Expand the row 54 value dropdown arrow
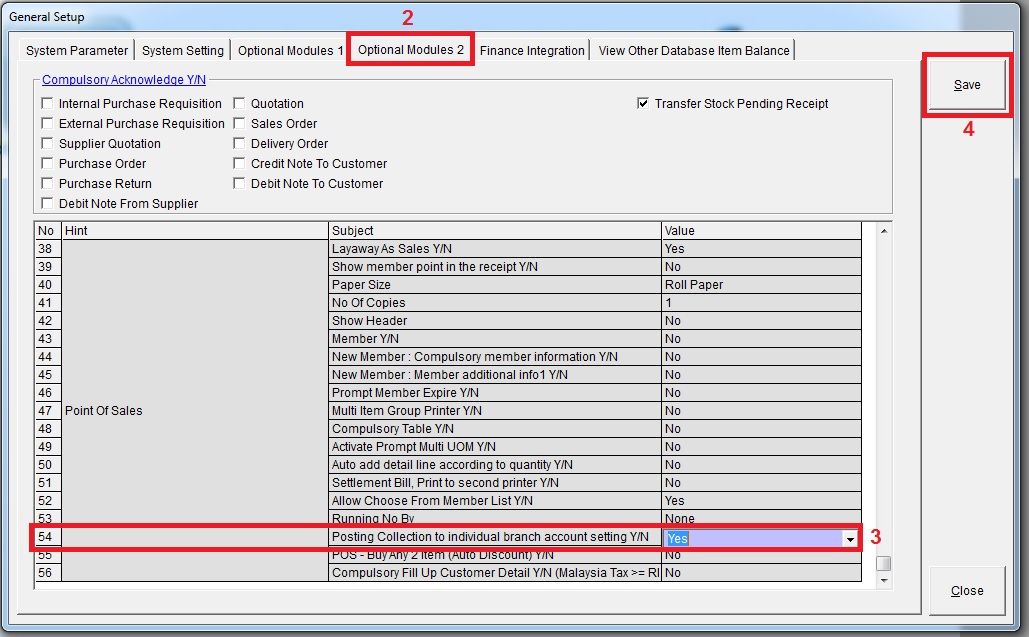 850,538
